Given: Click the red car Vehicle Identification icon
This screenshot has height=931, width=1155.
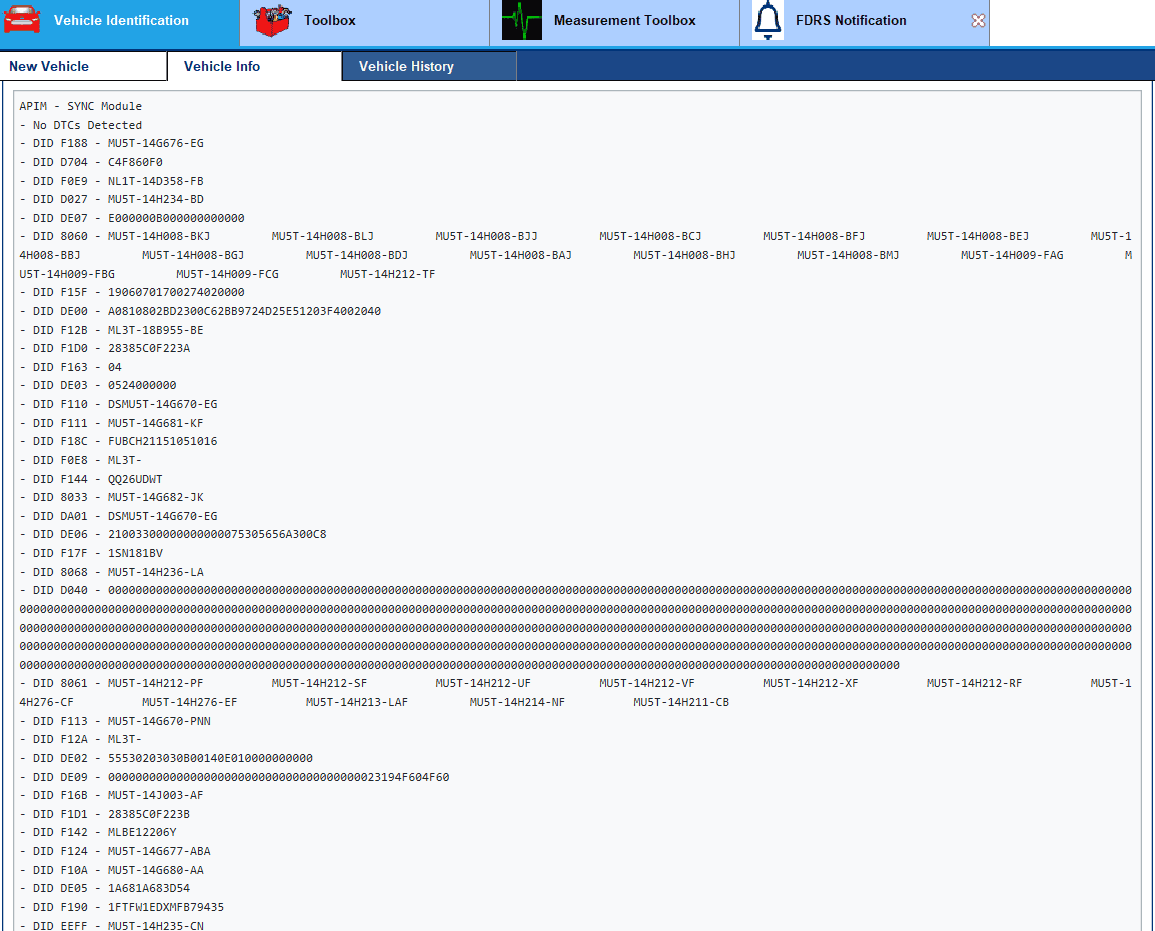Looking at the screenshot, I should (x=22, y=20).
